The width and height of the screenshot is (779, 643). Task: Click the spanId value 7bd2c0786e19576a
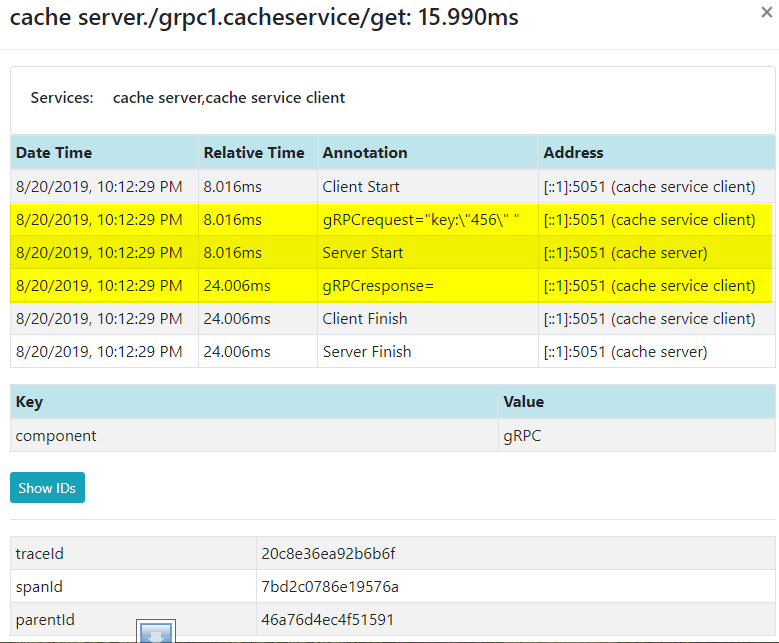[x=330, y=587]
